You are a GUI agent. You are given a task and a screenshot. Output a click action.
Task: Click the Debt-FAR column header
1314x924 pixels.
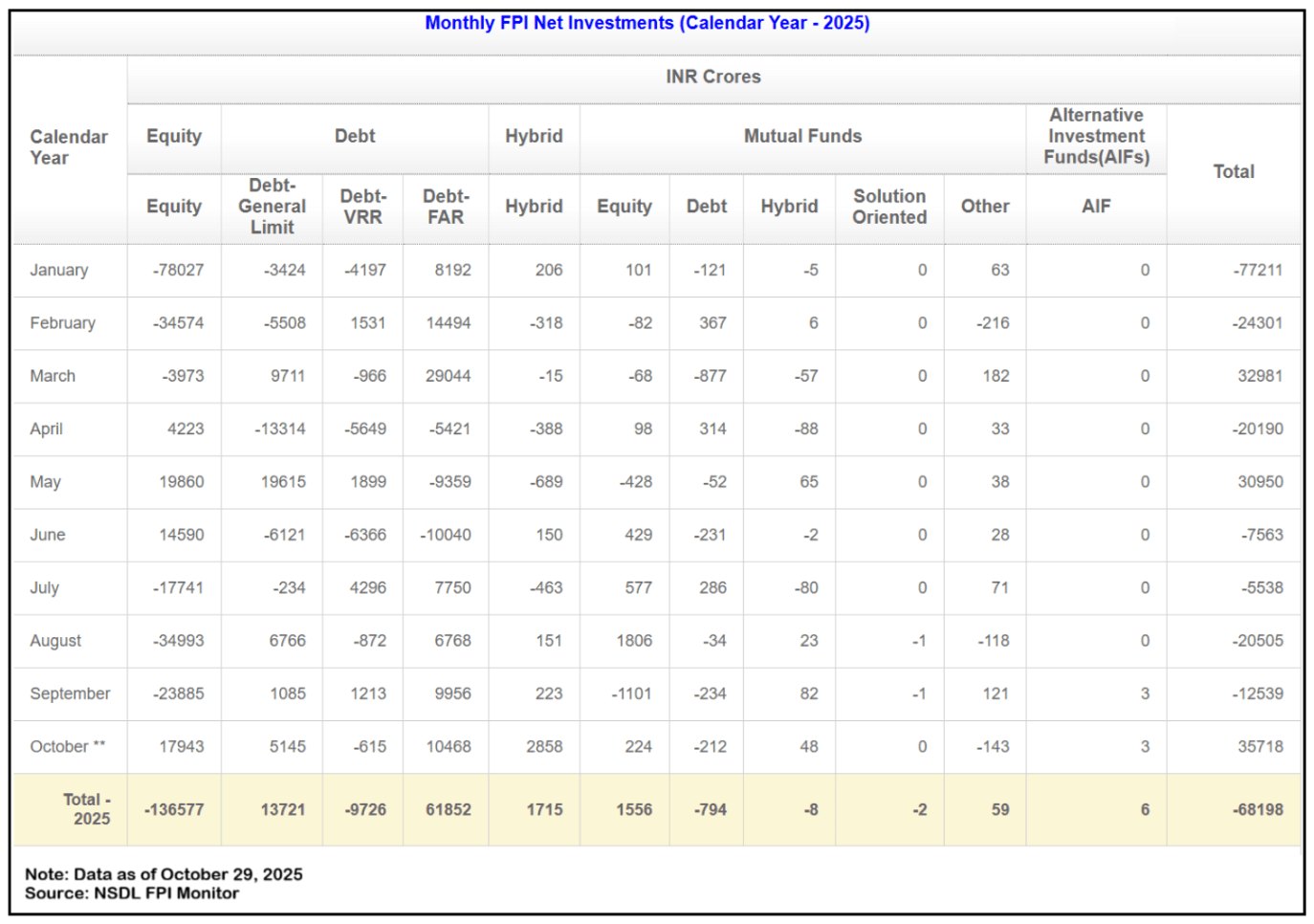pyautogui.click(x=446, y=207)
